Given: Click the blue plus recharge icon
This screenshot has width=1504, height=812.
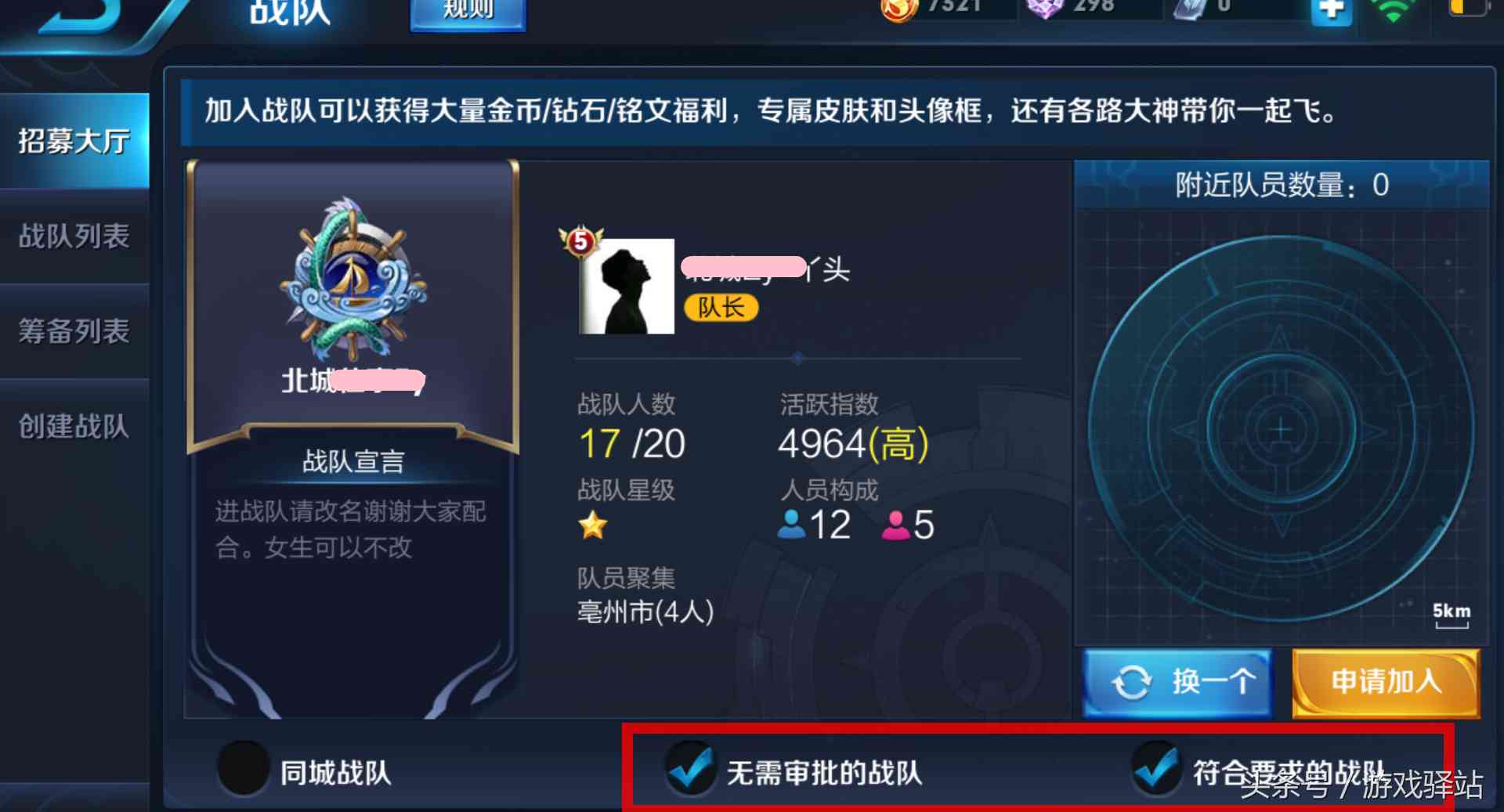Looking at the screenshot, I should click(x=1332, y=10).
